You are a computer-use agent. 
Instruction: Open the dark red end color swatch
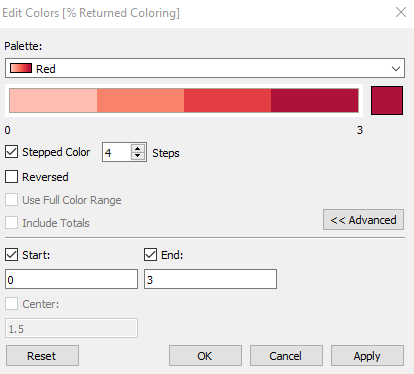[387, 100]
